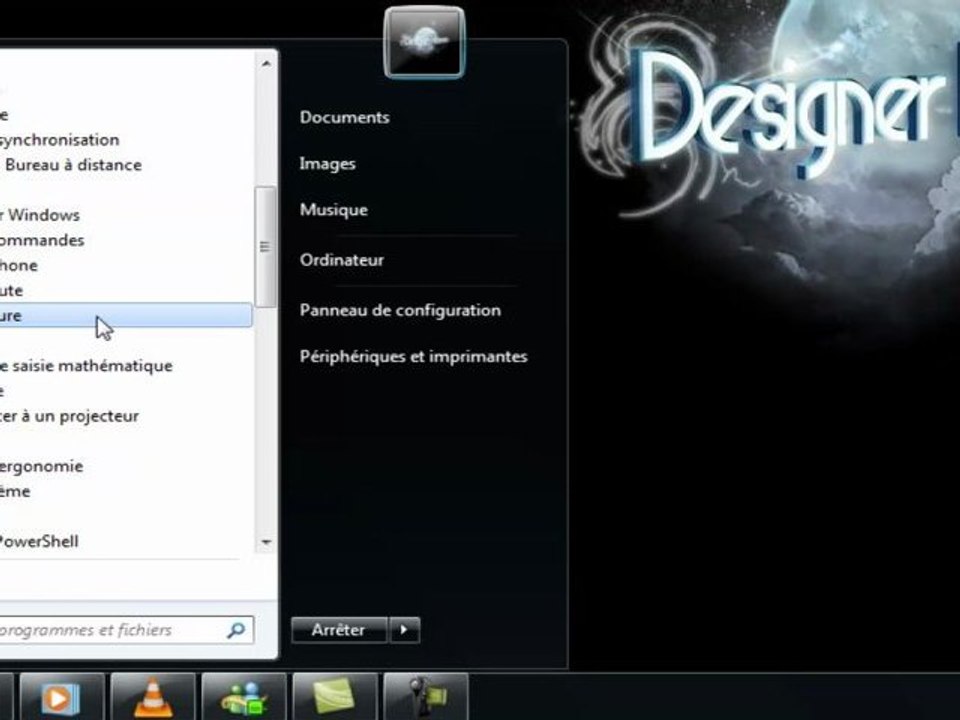Open Musique in the Start menu

tap(334, 210)
